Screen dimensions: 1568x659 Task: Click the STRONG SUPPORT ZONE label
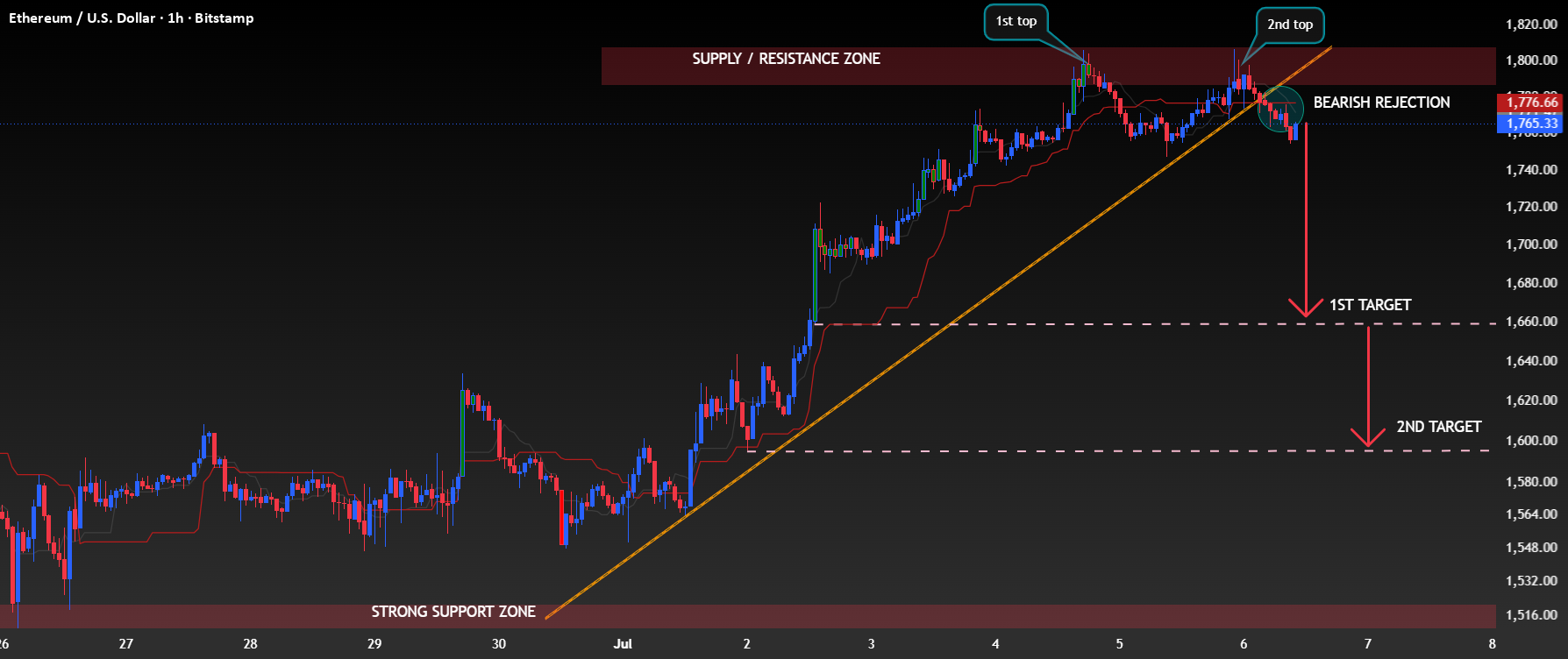(x=453, y=612)
